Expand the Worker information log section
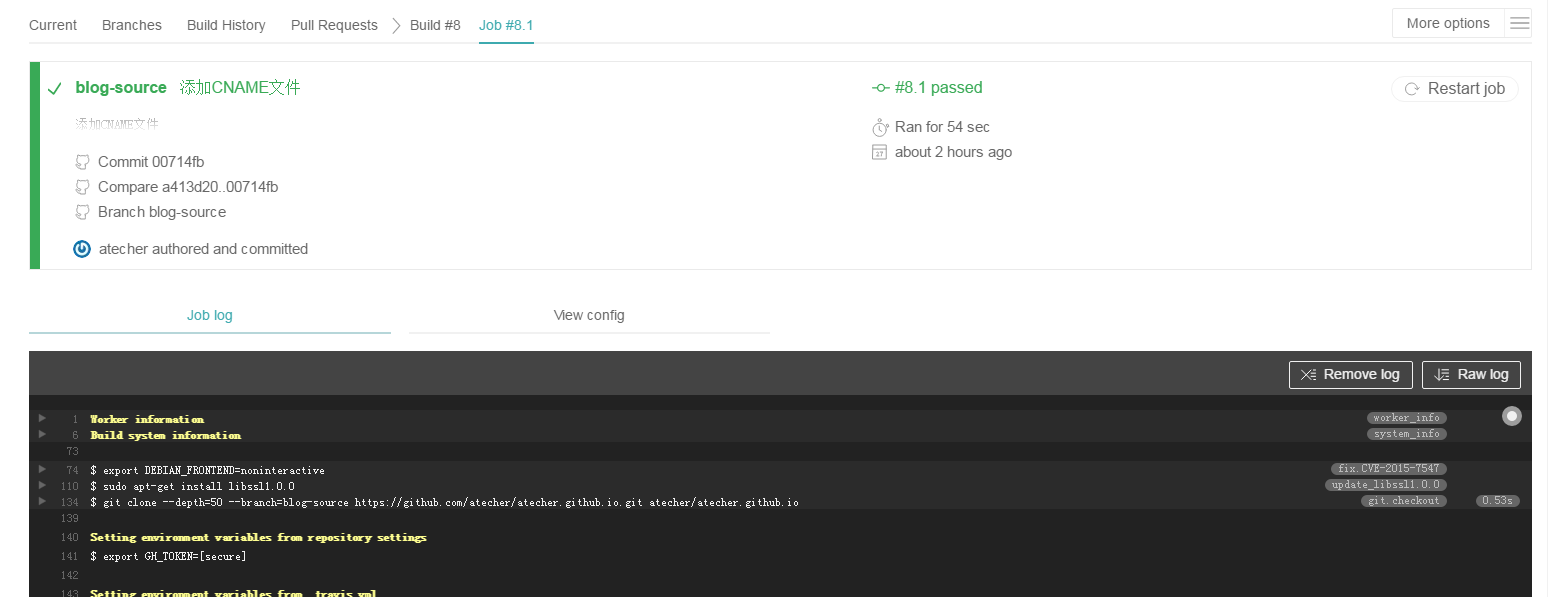This screenshot has height=597, width=1548. coord(42,418)
